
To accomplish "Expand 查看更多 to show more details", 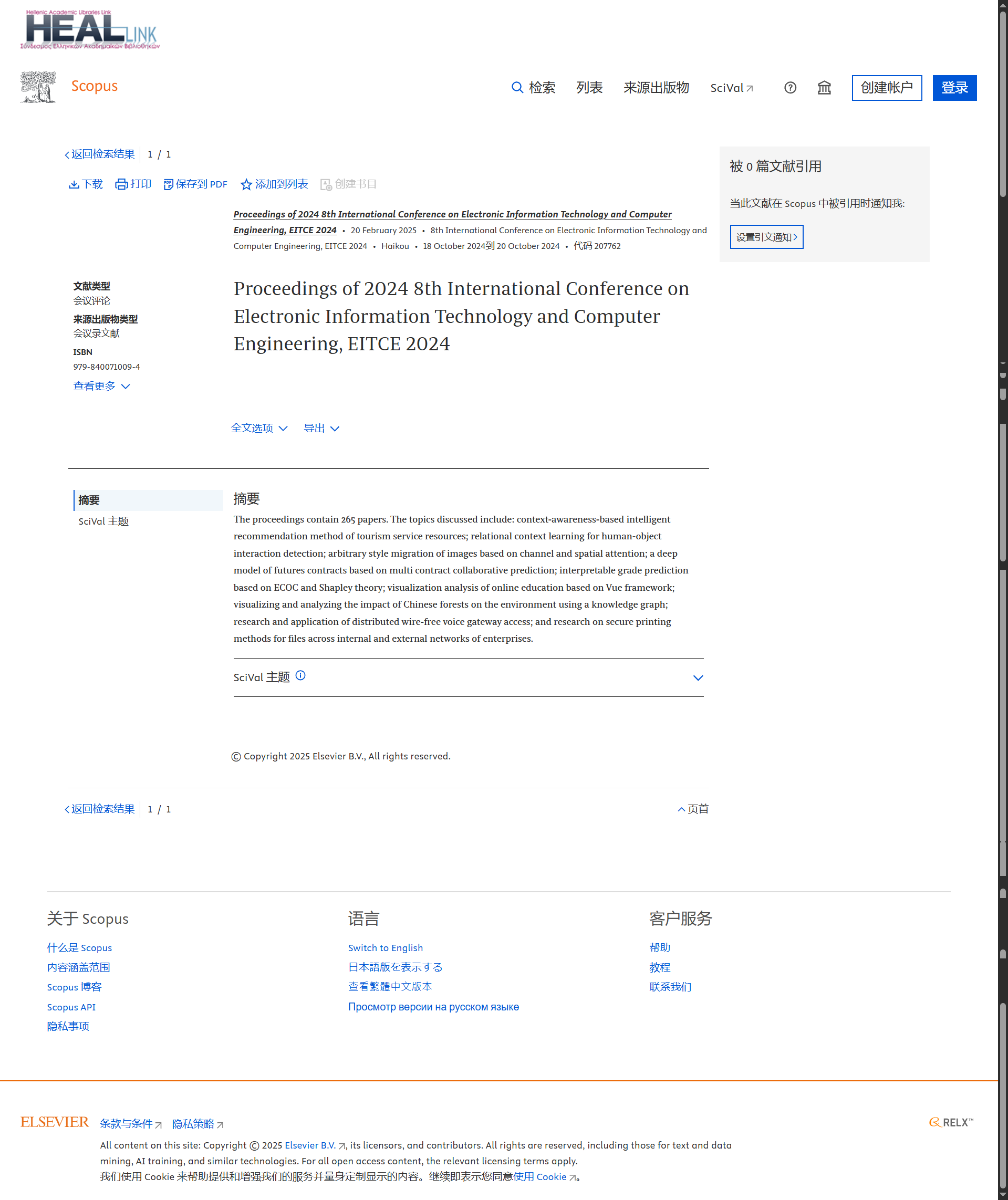I will (101, 387).
